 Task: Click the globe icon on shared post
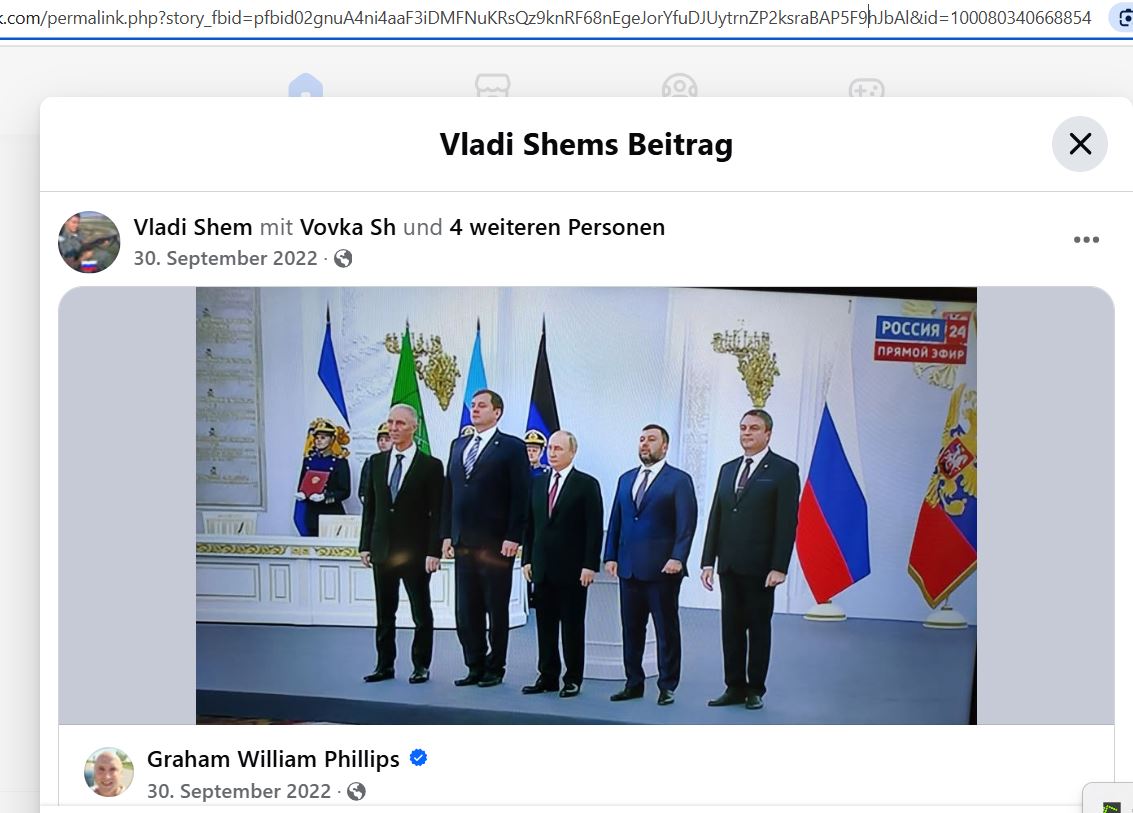[356, 792]
